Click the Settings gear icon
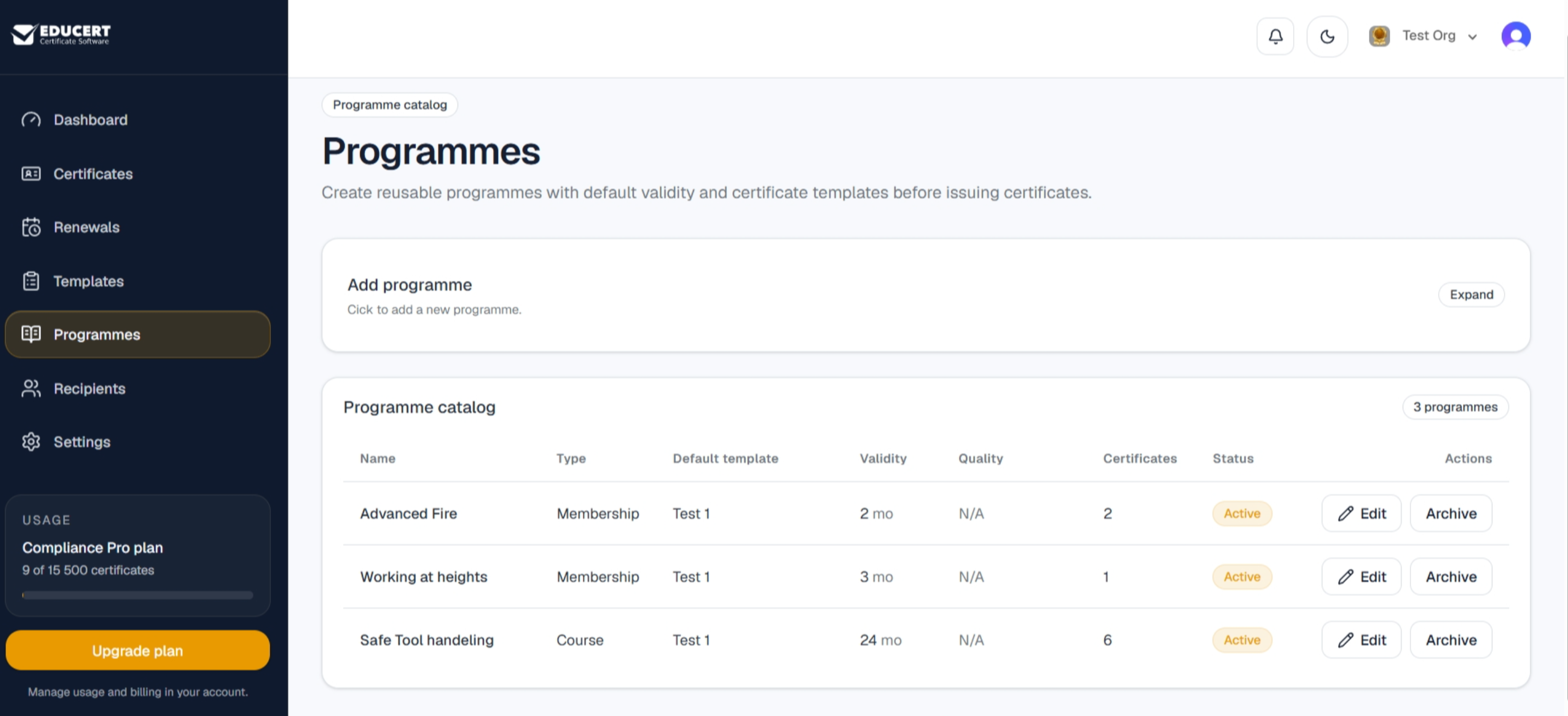This screenshot has width=1568, height=716. (x=31, y=442)
